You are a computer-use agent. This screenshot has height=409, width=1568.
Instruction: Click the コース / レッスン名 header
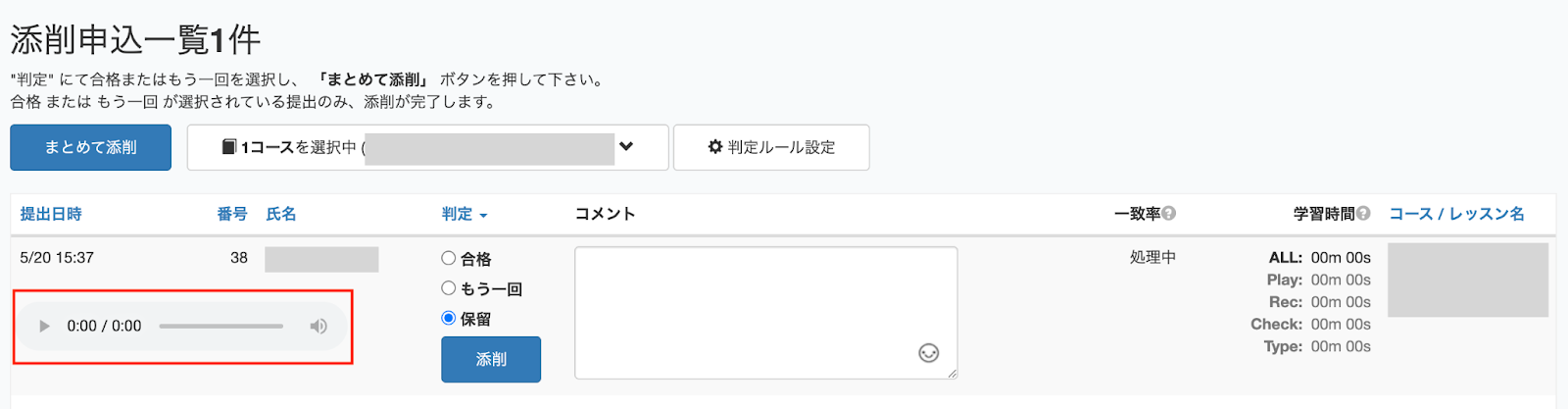(1456, 214)
